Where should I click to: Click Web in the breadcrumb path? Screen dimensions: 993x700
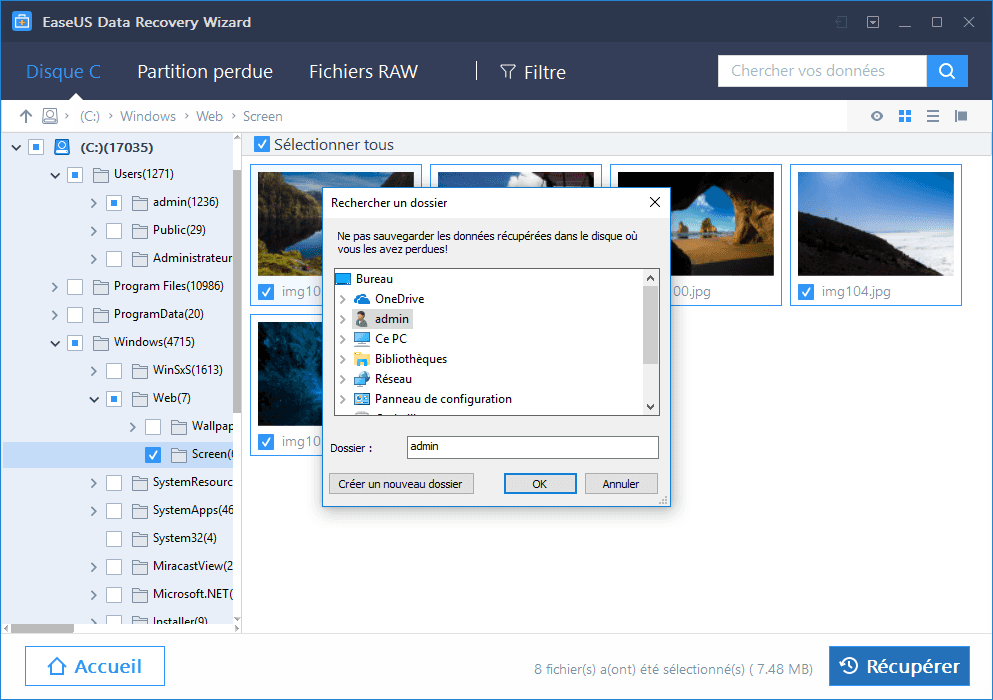coord(209,116)
